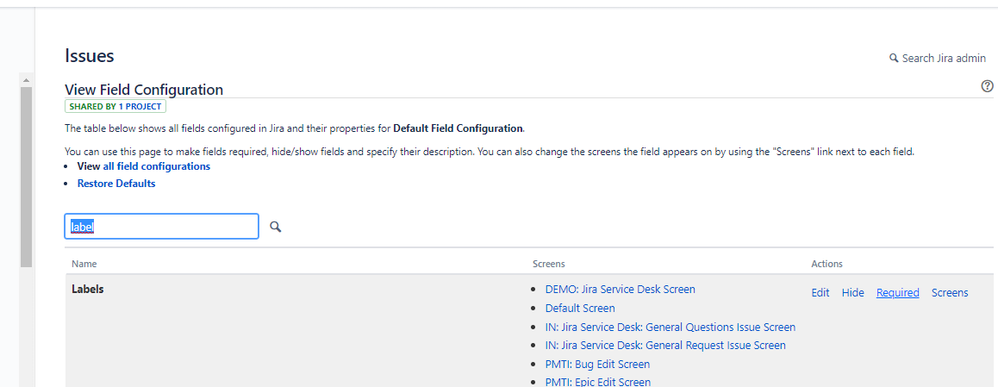The width and height of the screenshot is (998, 387).
Task: Click the Screens action for the Labels field
Action: point(950,293)
